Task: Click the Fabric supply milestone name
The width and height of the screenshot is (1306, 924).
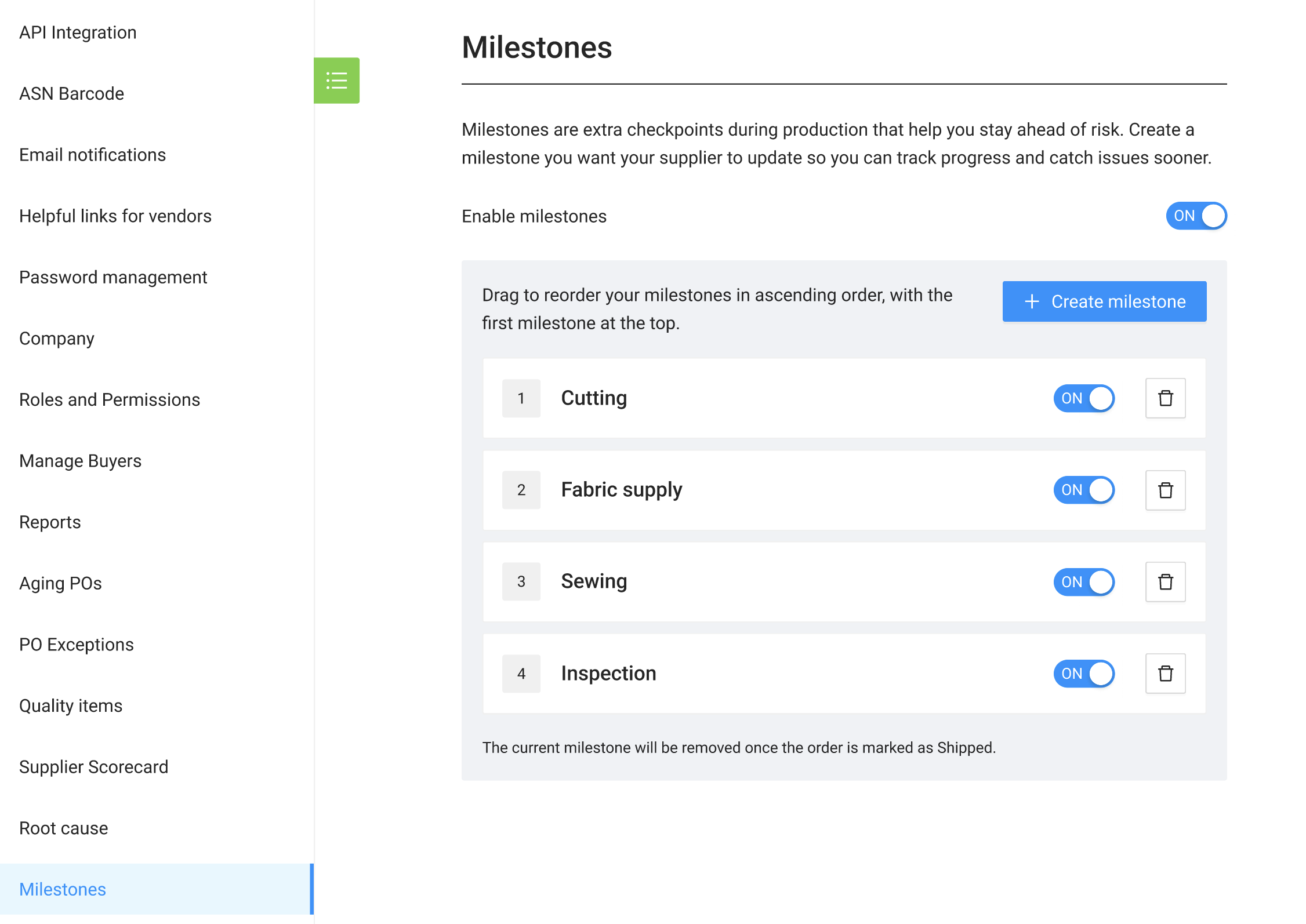Action: (x=622, y=490)
